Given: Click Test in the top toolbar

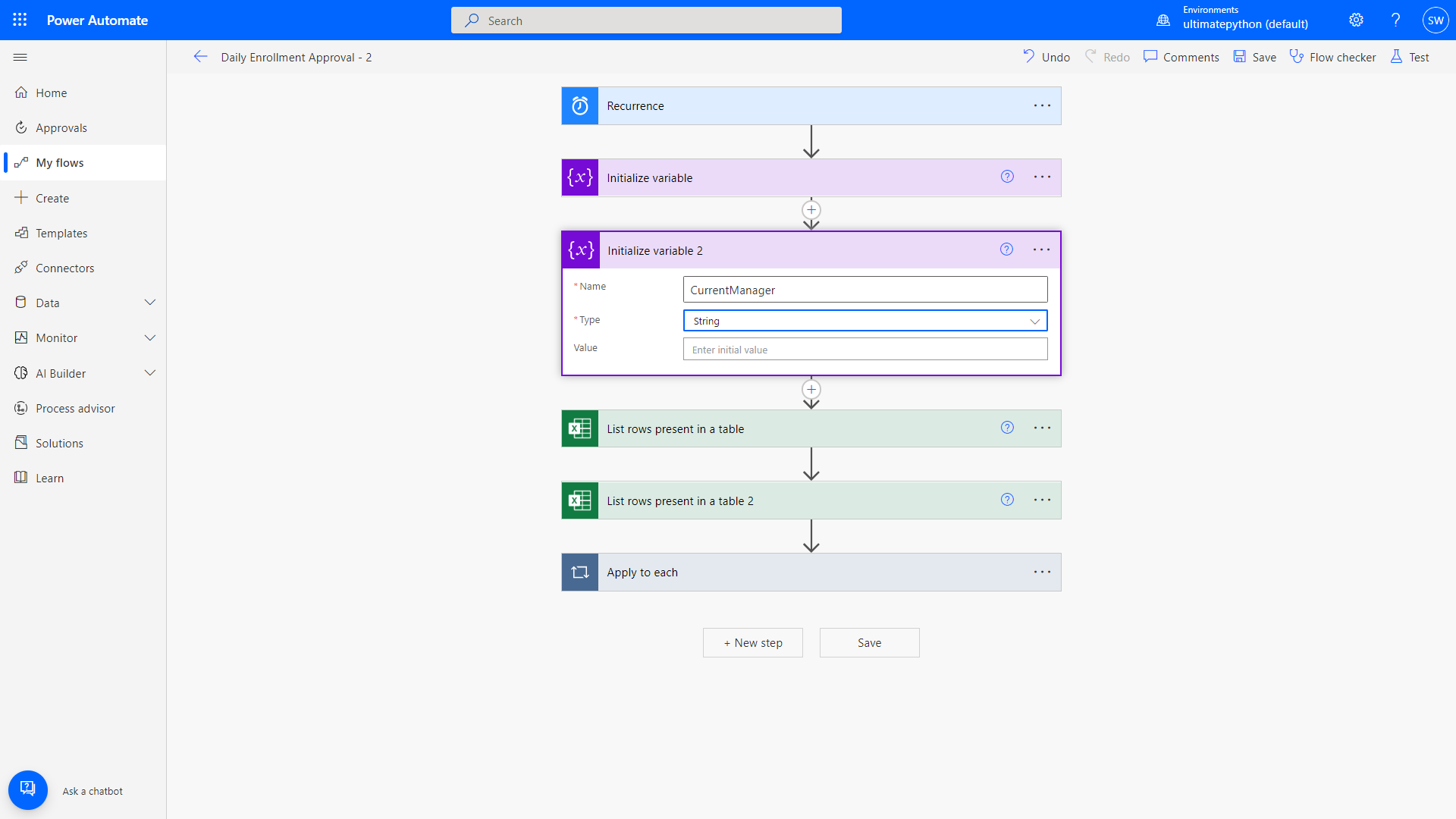Looking at the screenshot, I should (x=1410, y=57).
